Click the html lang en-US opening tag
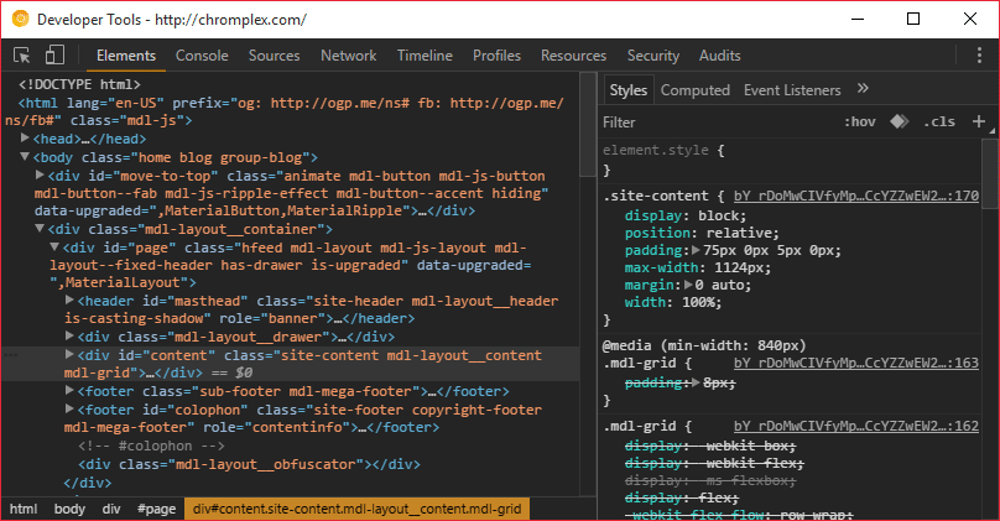This screenshot has width=1000, height=521. pyautogui.click(x=284, y=111)
